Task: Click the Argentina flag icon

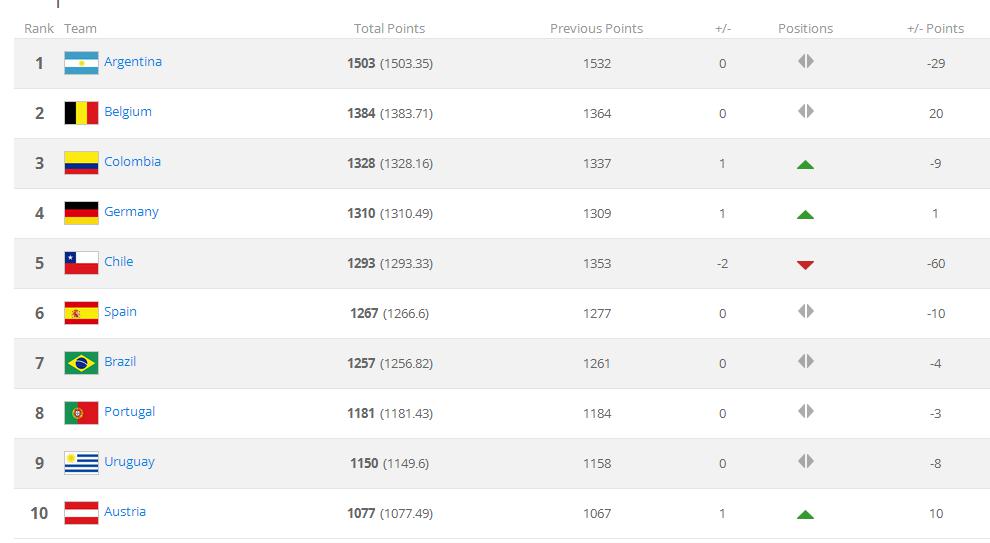Action: click(x=81, y=63)
